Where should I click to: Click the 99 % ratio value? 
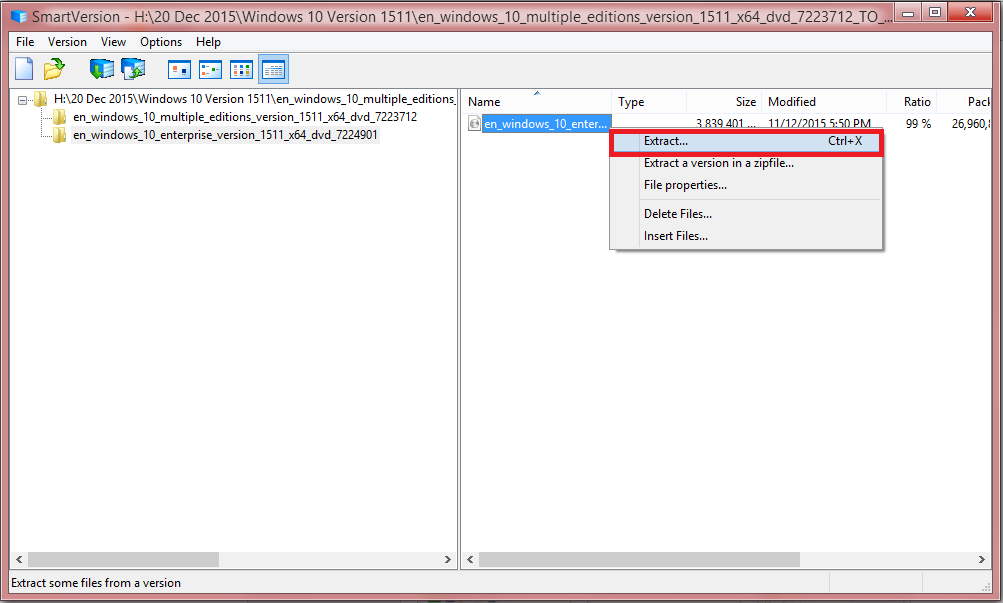coord(918,123)
